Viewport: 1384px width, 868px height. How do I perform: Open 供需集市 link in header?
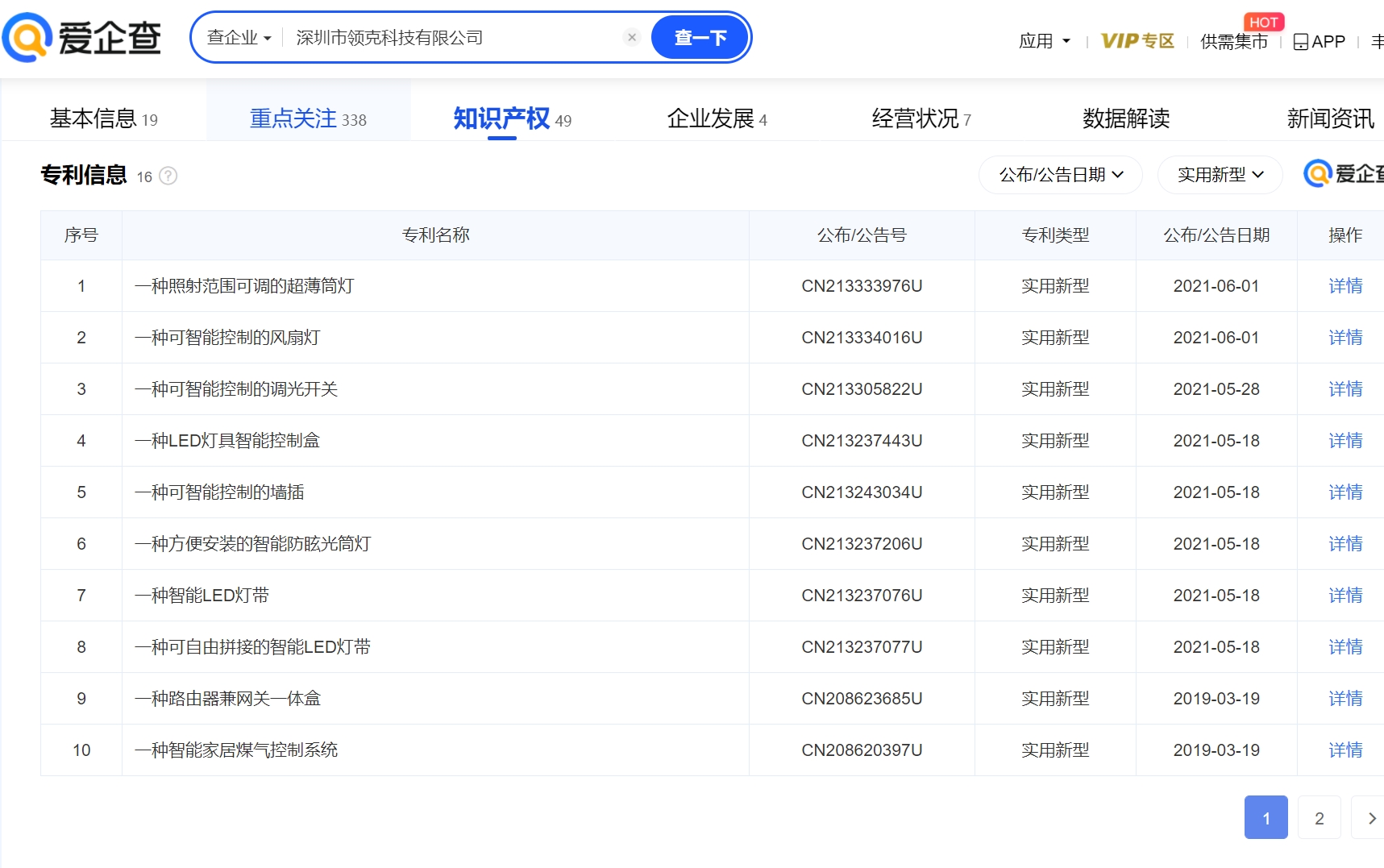(x=1233, y=41)
